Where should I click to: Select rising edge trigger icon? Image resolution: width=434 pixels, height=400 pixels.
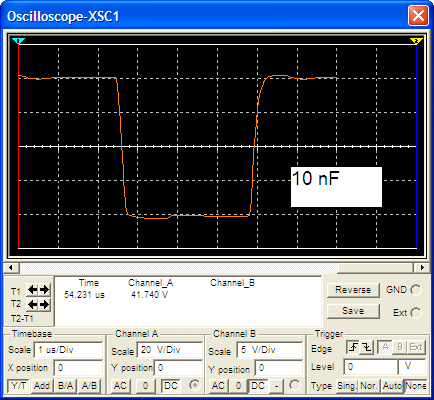tap(353, 348)
